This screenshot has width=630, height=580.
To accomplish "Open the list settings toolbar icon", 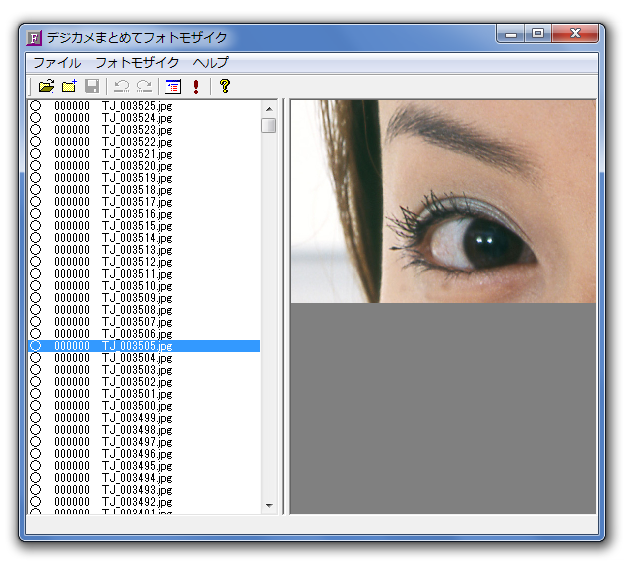I will click(173, 86).
